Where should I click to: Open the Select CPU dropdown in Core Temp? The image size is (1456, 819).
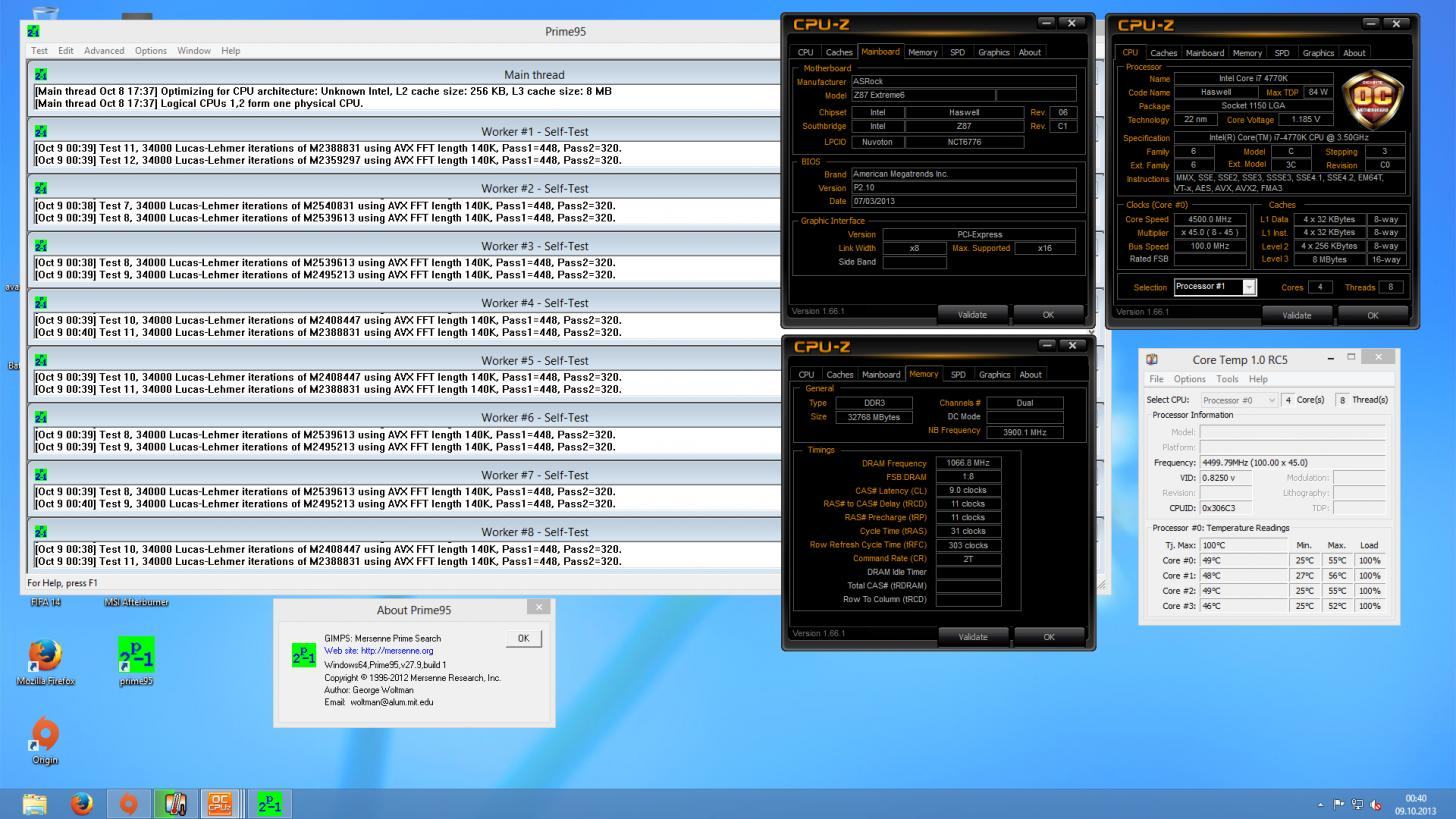click(1239, 400)
